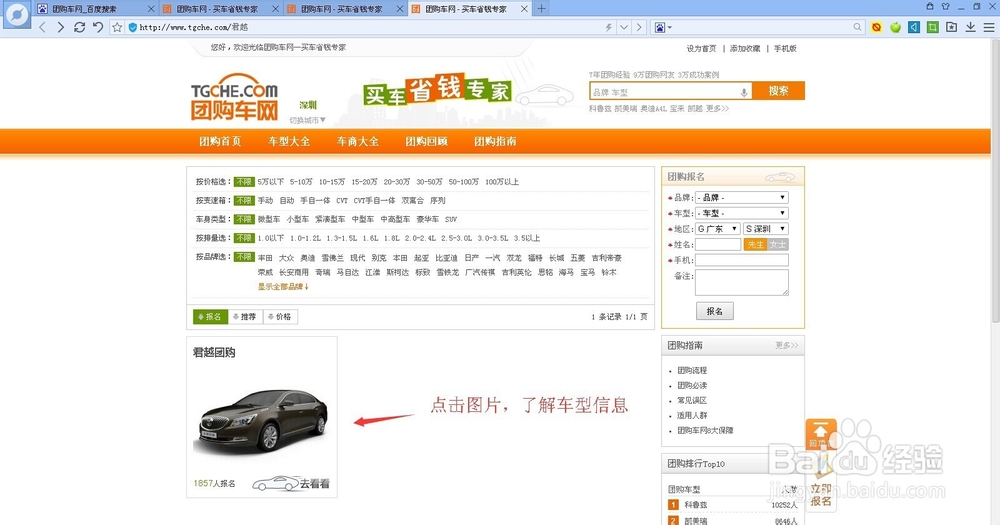Viewport: 1000px width, 525px height.
Task: Filter by 大众 brand
Action: (x=286, y=258)
